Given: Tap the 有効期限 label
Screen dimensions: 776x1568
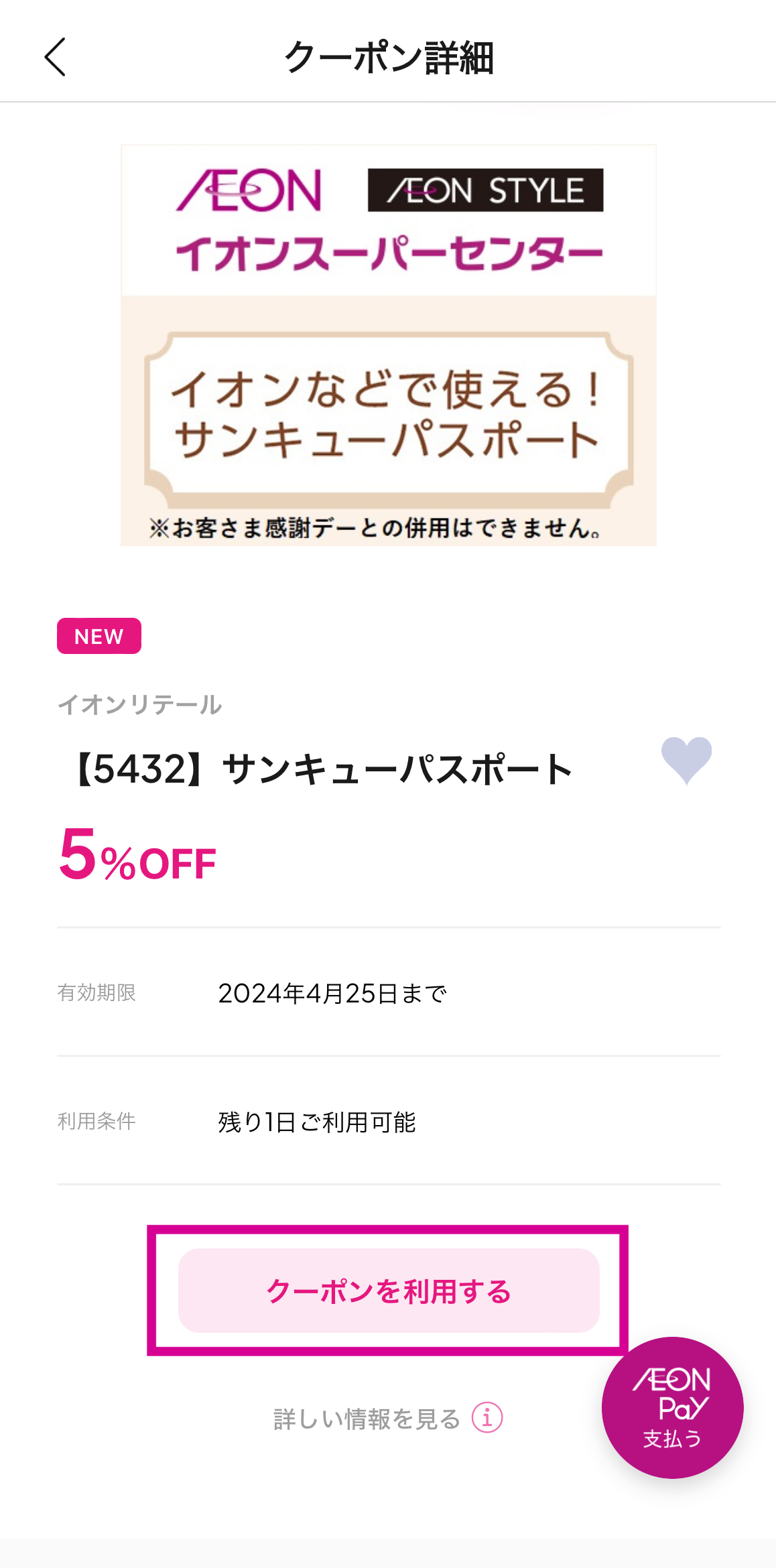Looking at the screenshot, I should [96, 992].
